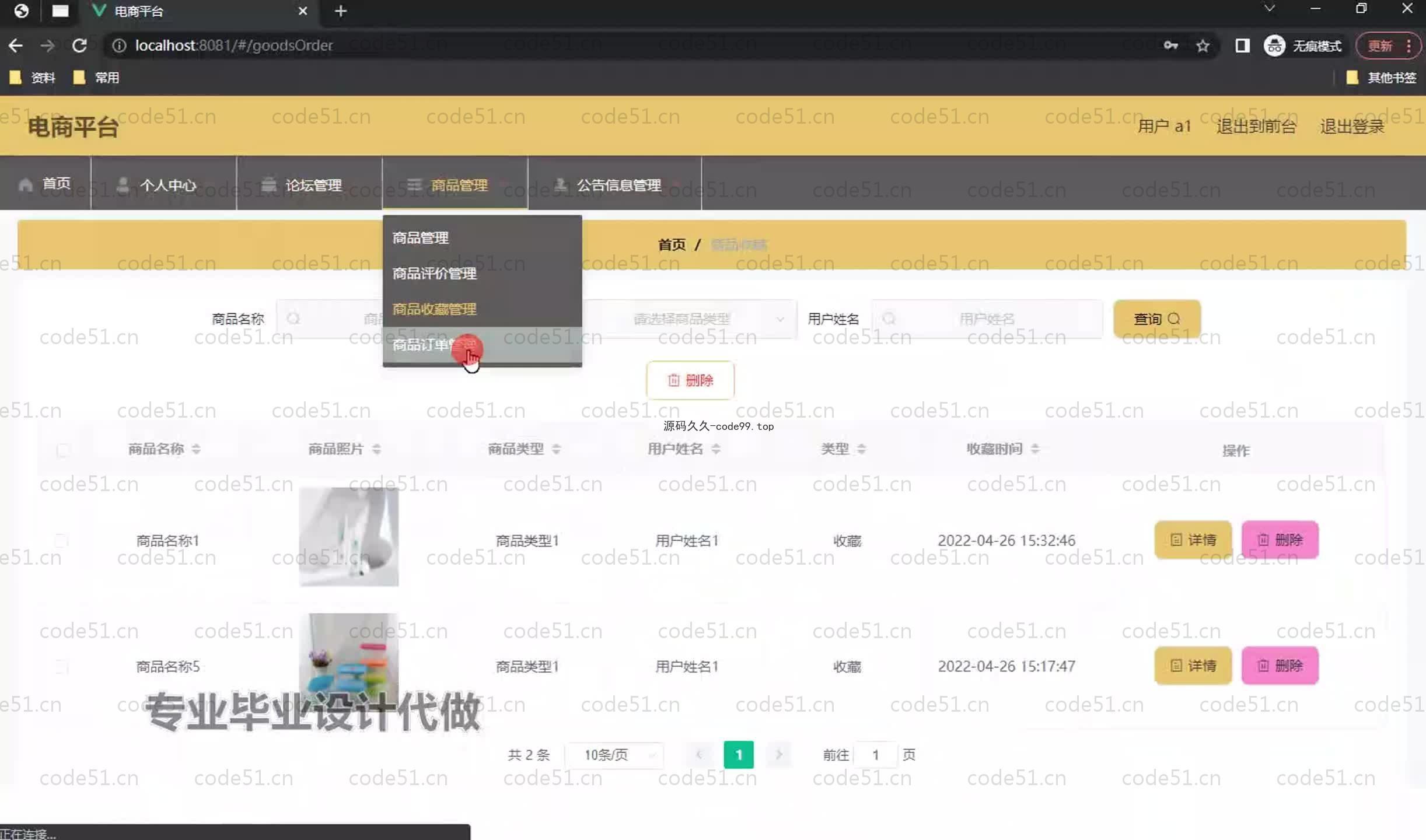Open the 商品名称1 product photo thumbnail
The width and height of the screenshot is (1426, 840).
(349, 537)
